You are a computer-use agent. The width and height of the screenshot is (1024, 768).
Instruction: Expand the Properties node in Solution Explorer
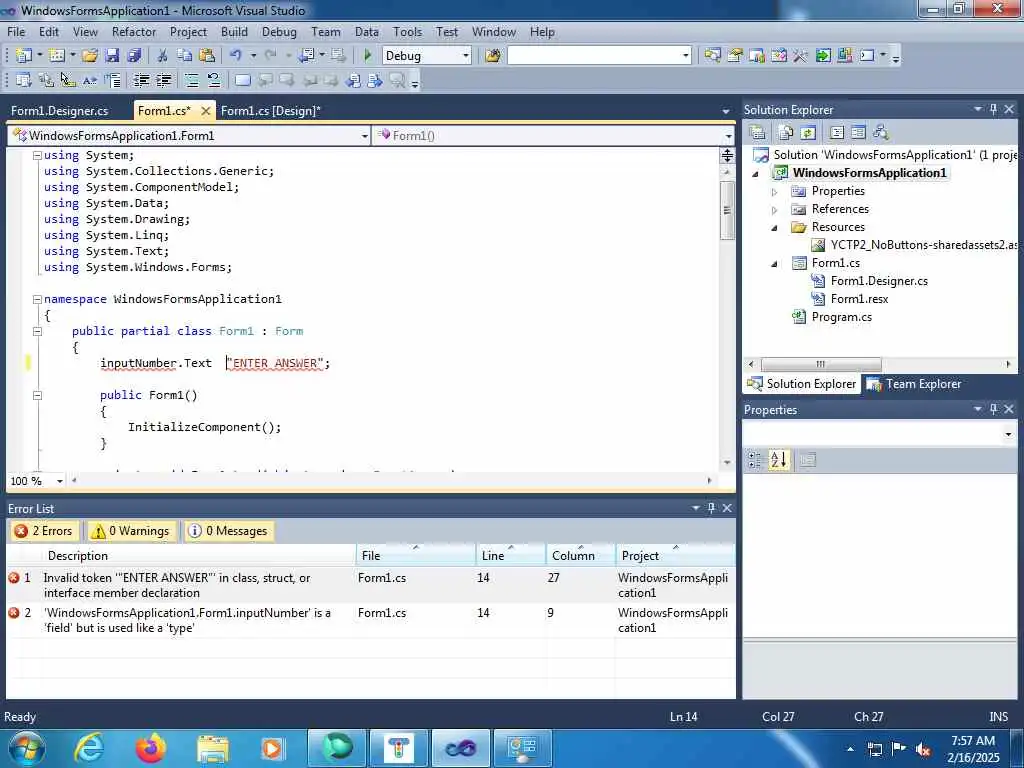(x=775, y=192)
